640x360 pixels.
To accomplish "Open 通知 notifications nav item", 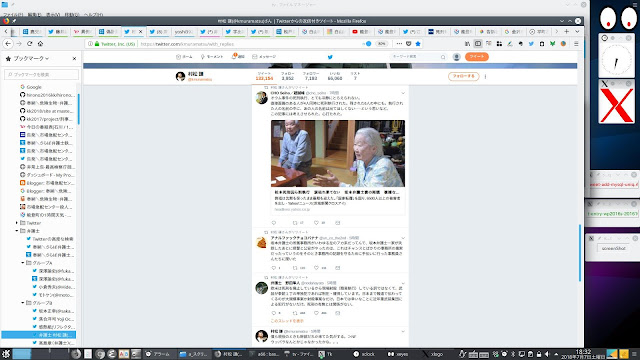I will (238, 57).
